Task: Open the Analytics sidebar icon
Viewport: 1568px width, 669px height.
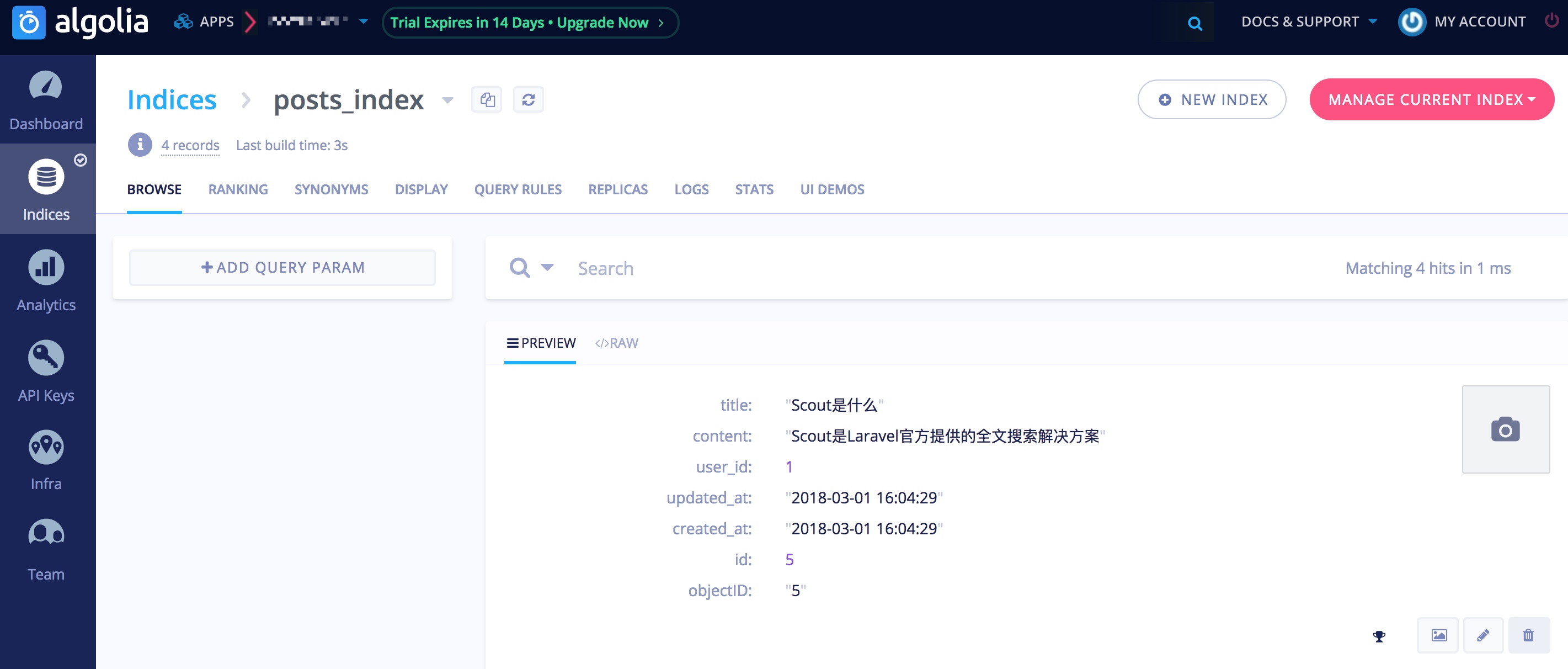Action: tap(46, 267)
